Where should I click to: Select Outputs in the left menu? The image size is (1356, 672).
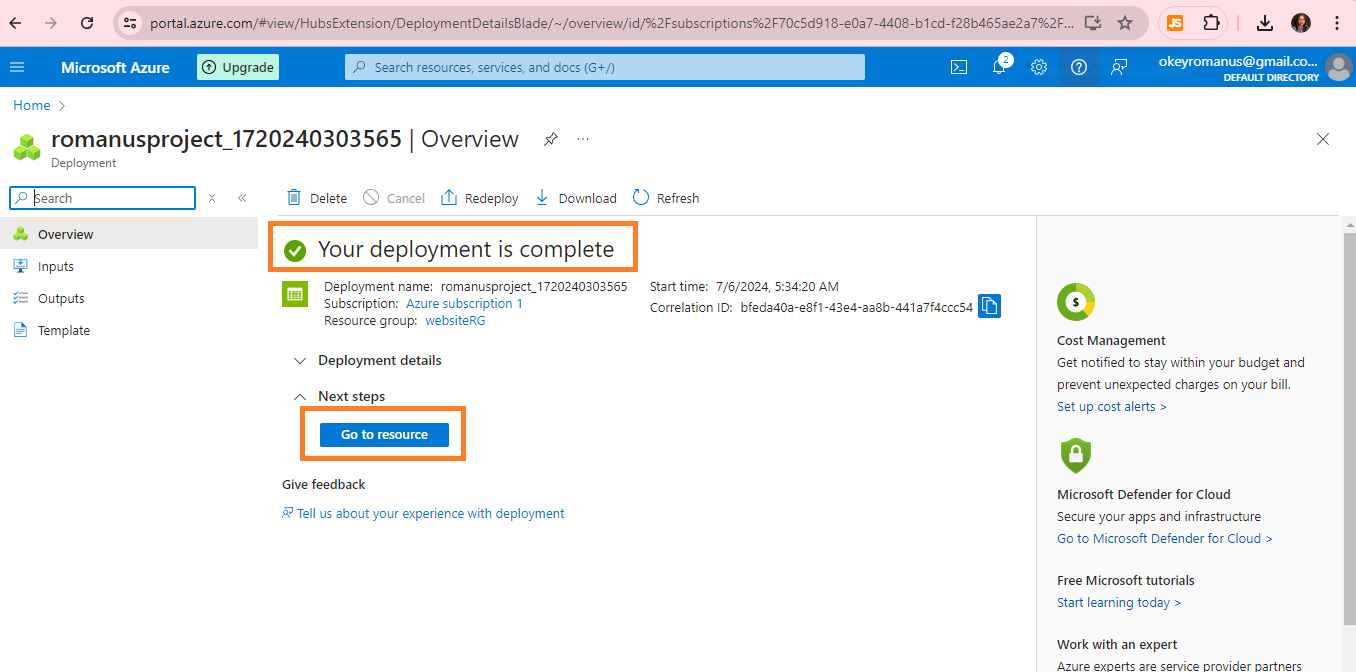coord(129,298)
